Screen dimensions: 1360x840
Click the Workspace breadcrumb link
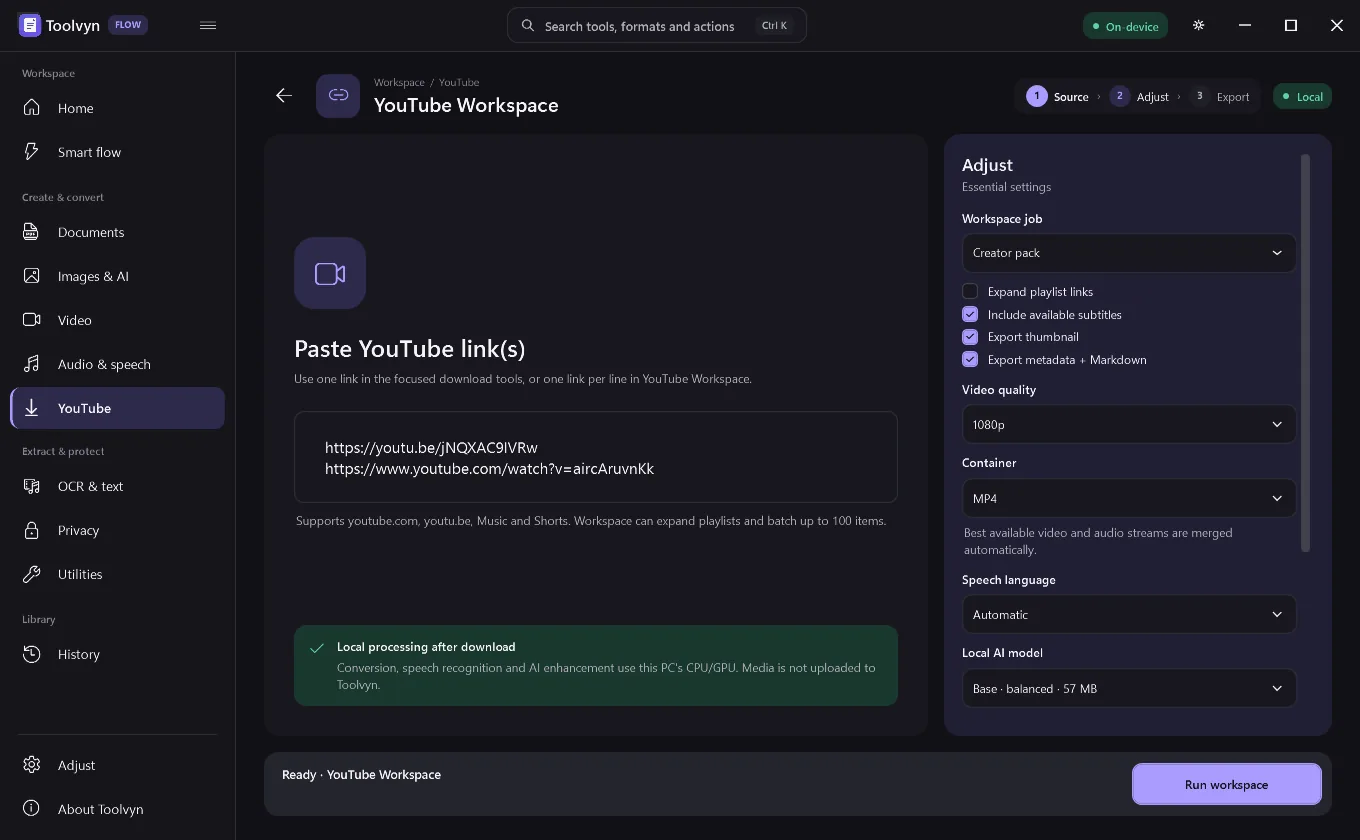coord(399,82)
